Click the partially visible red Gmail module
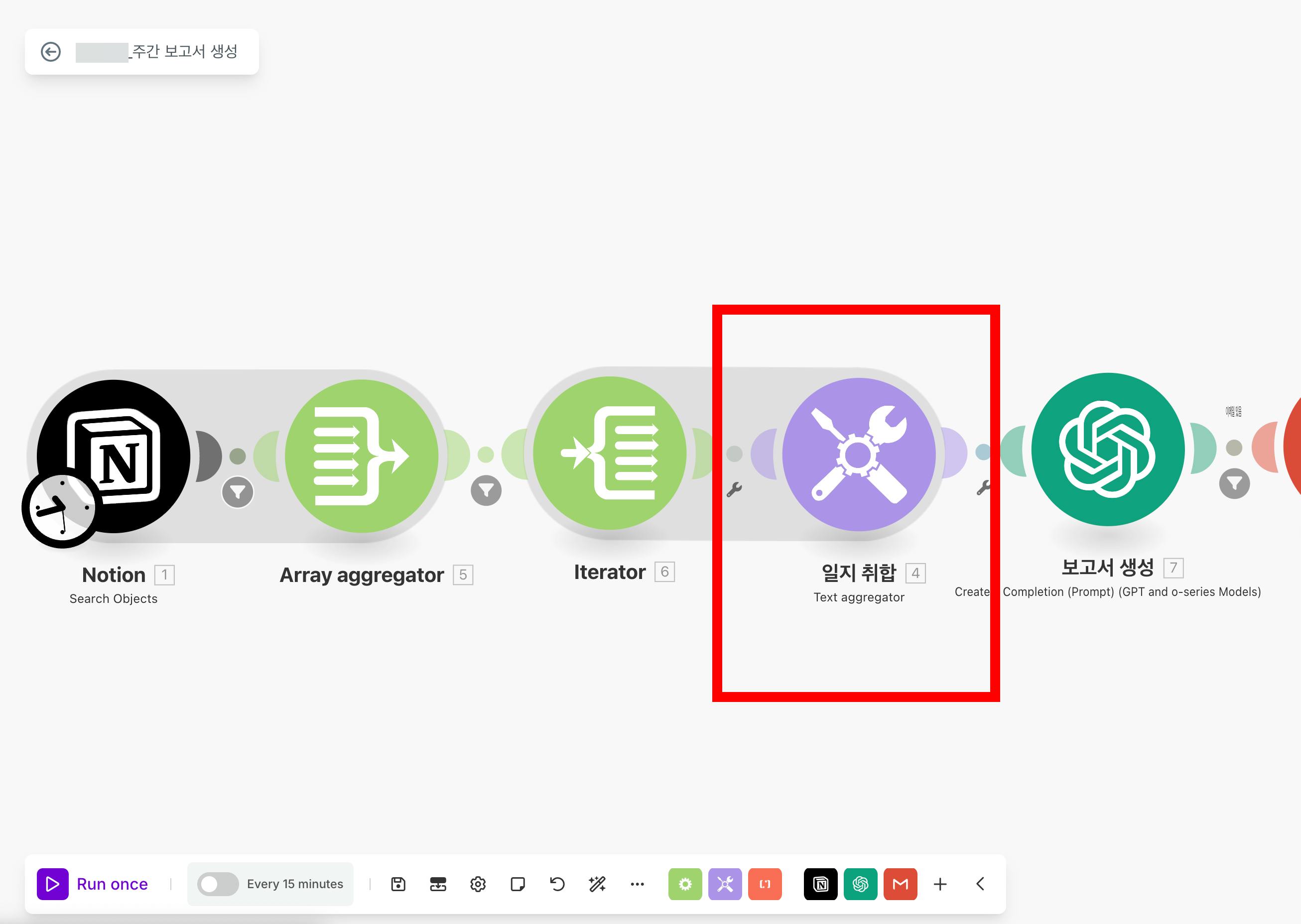 [1293, 448]
